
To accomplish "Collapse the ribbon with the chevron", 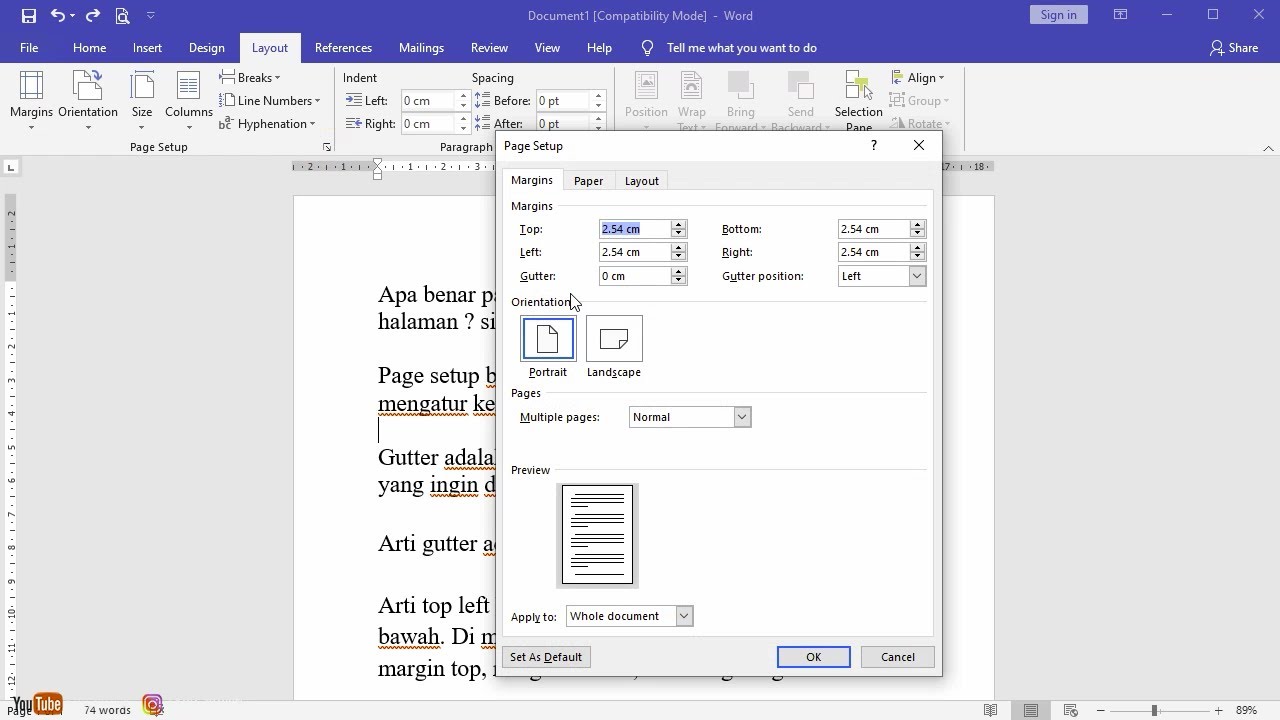I will click(x=1268, y=148).
